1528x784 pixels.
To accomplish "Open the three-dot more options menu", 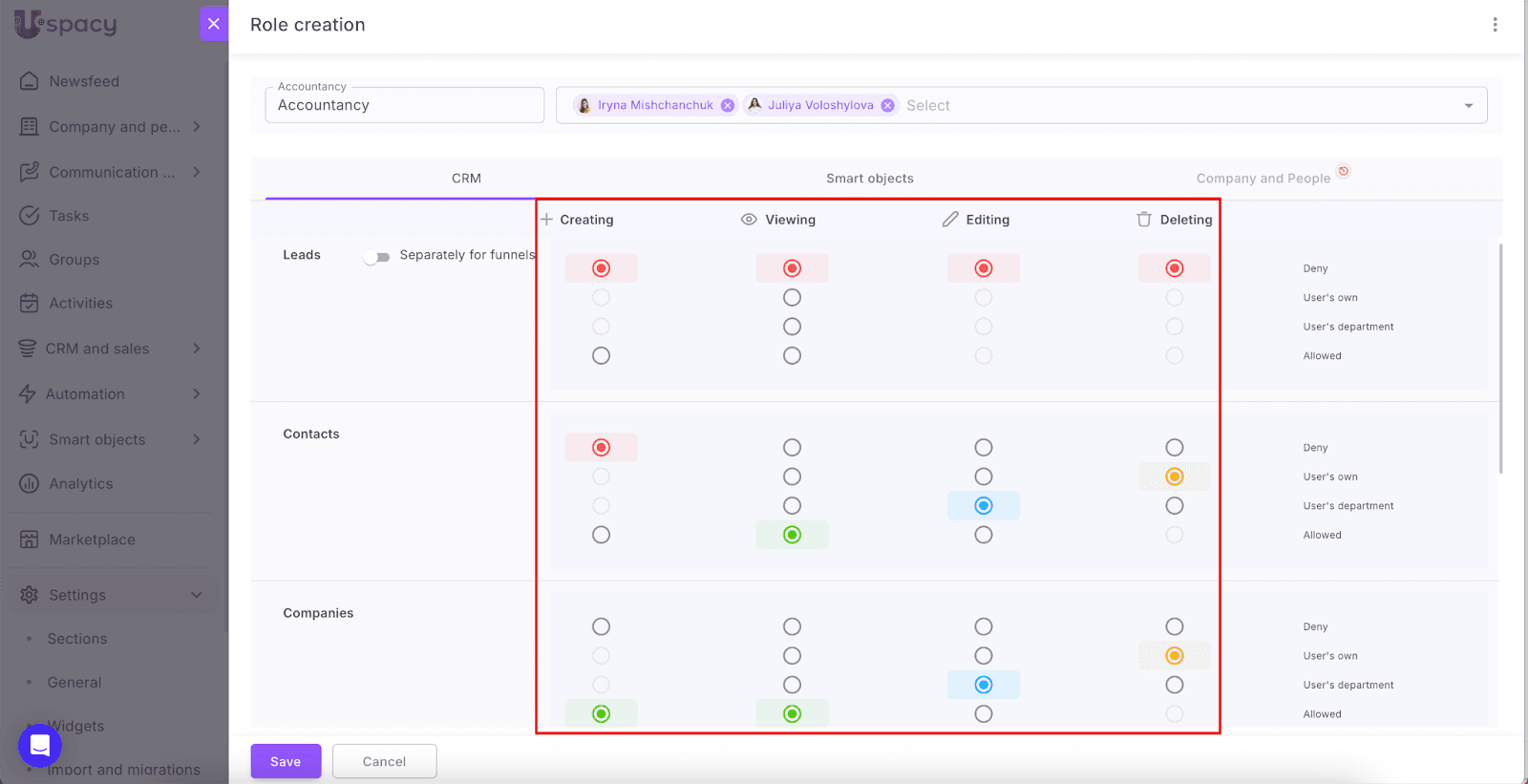I will pos(1495,25).
